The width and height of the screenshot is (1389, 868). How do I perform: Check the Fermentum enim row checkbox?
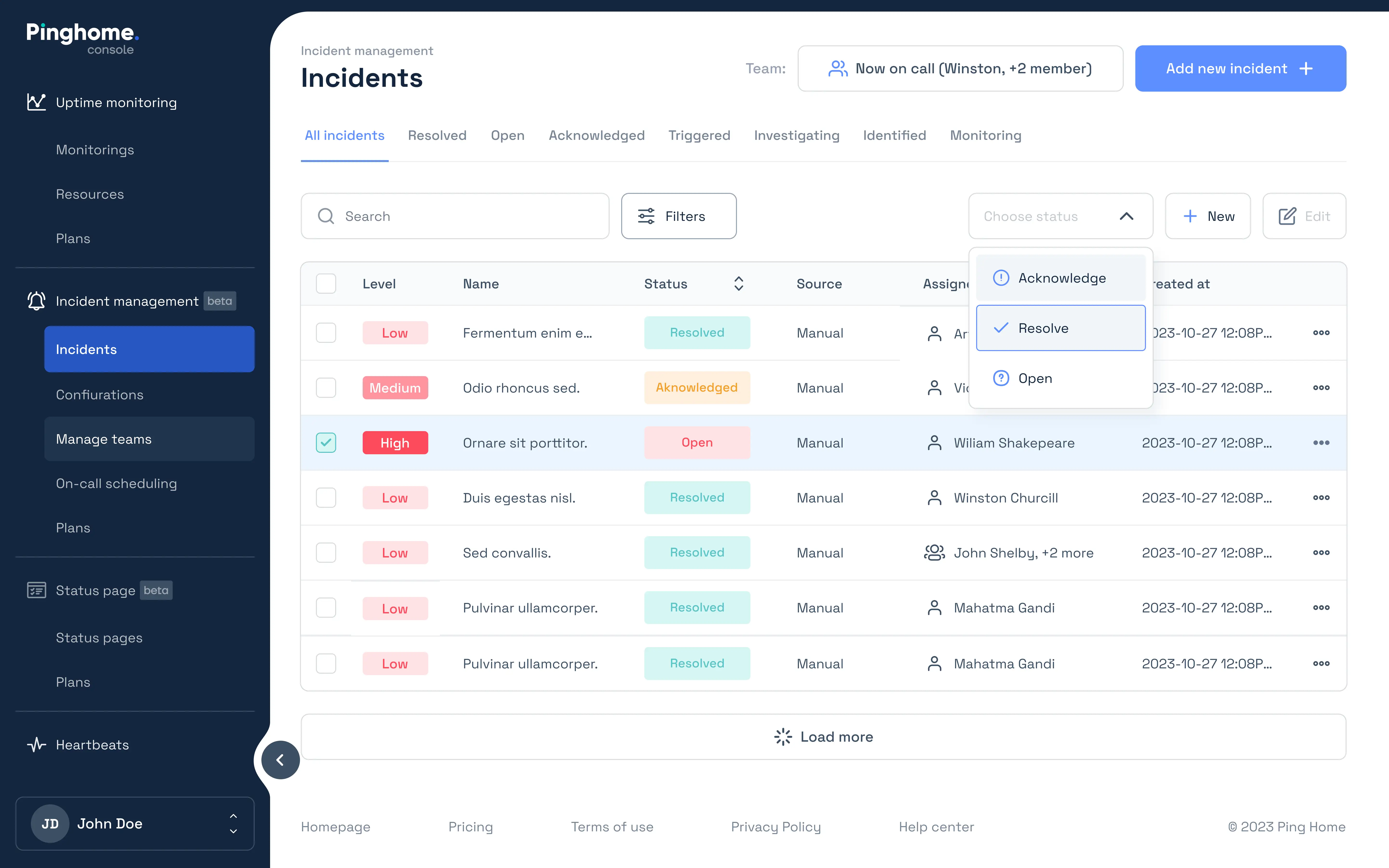326,332
